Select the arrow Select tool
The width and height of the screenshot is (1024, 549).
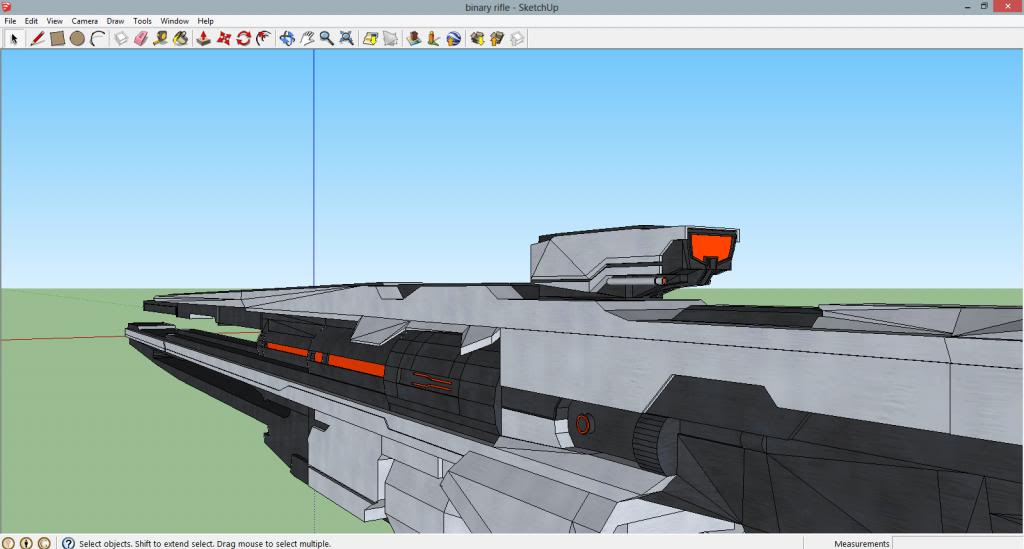[14, 39]
